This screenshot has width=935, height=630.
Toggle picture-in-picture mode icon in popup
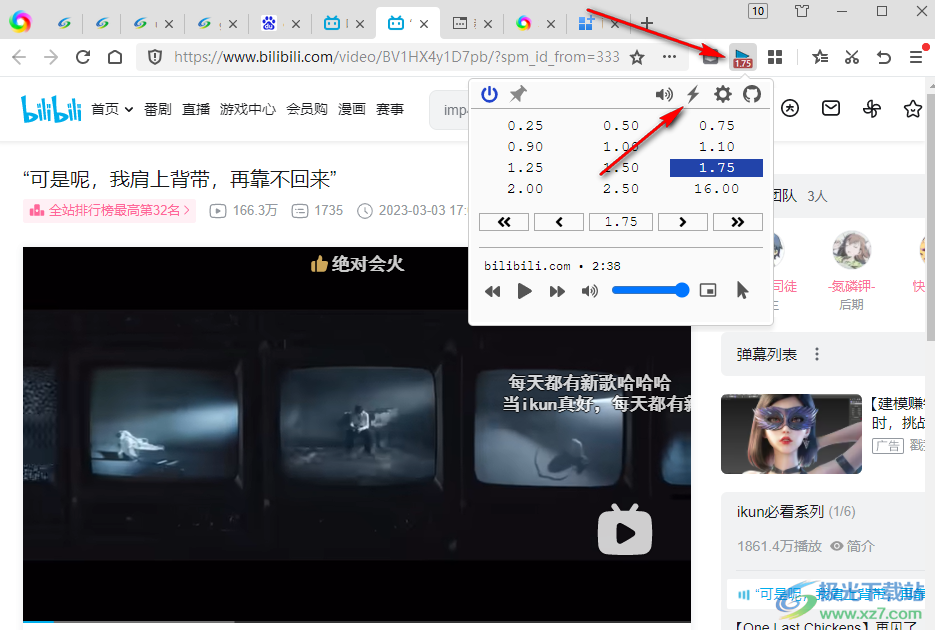[708, 291]
